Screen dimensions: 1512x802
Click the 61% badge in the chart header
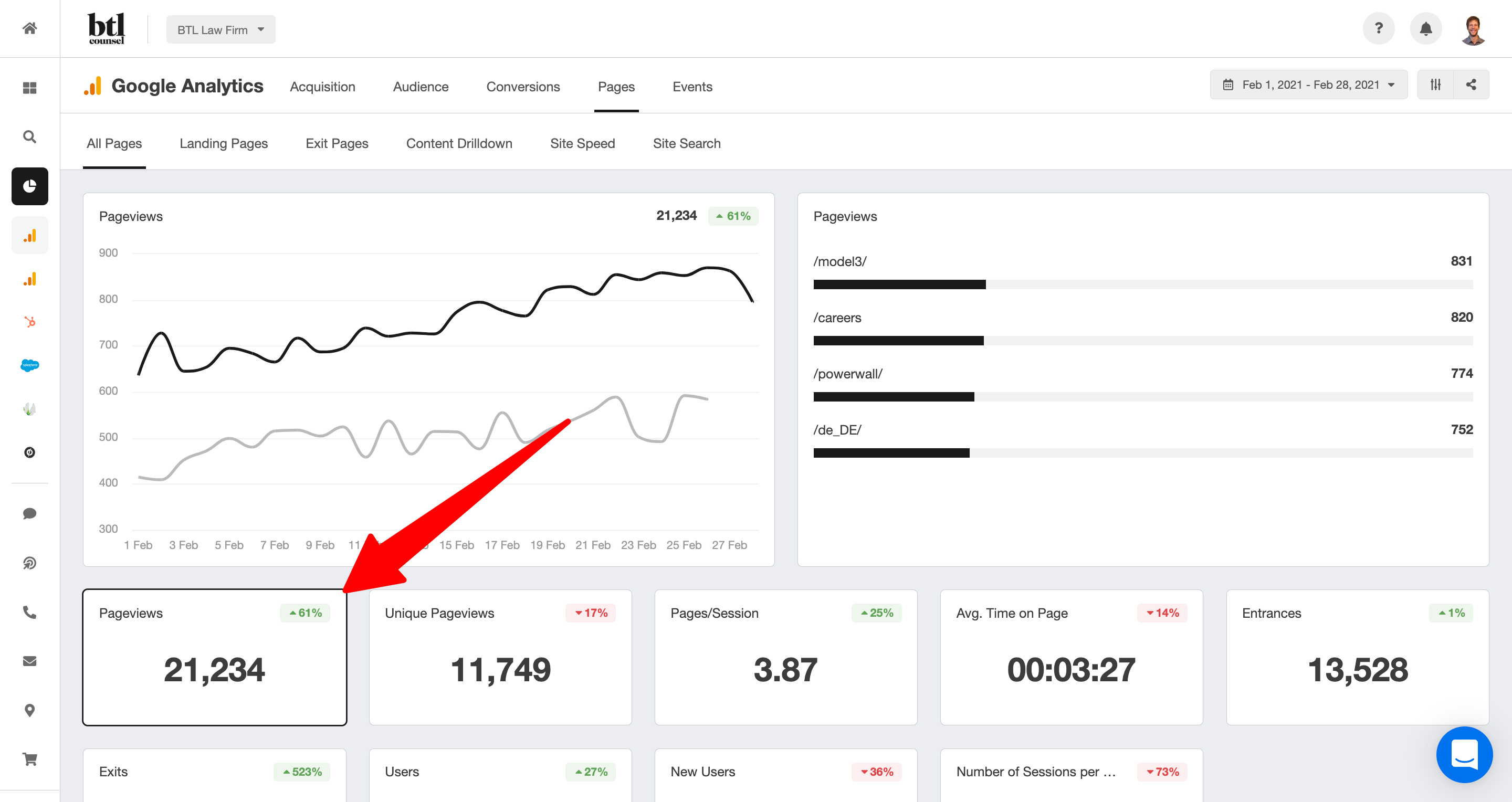(733, 216)
